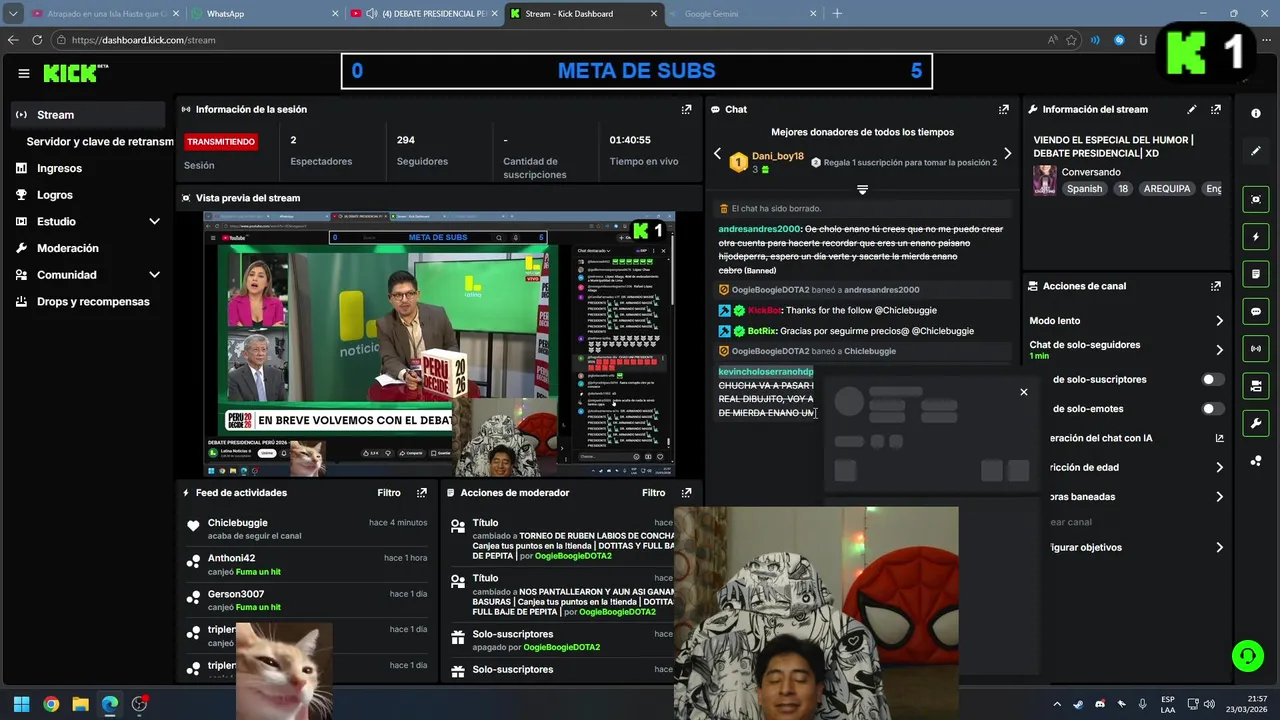1280x720 pixels.
Task: Click the three-dots cluster icon in right sidebar
Action: click(1256, 460)
